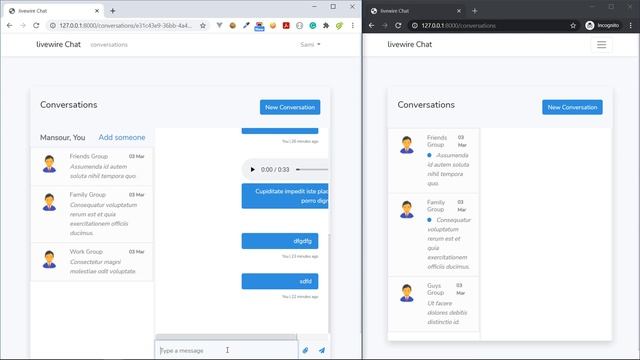Click livewire Chat brand in left window

point(58,44)
